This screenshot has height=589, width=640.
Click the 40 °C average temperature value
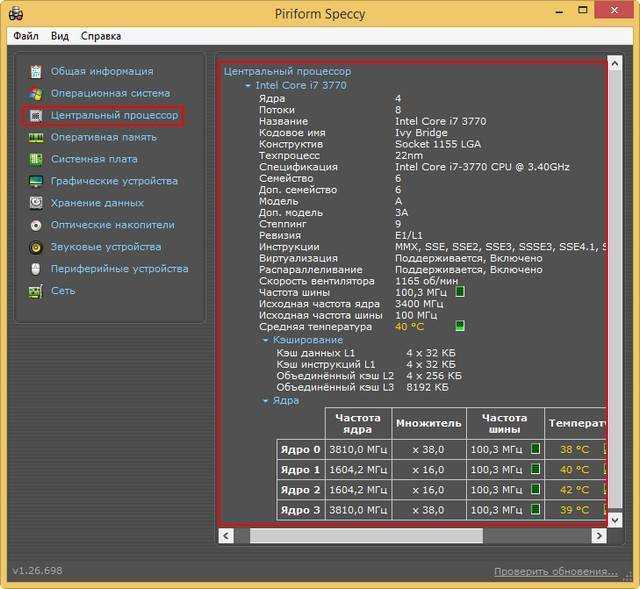pyautogui.click(x=409, y=327)
